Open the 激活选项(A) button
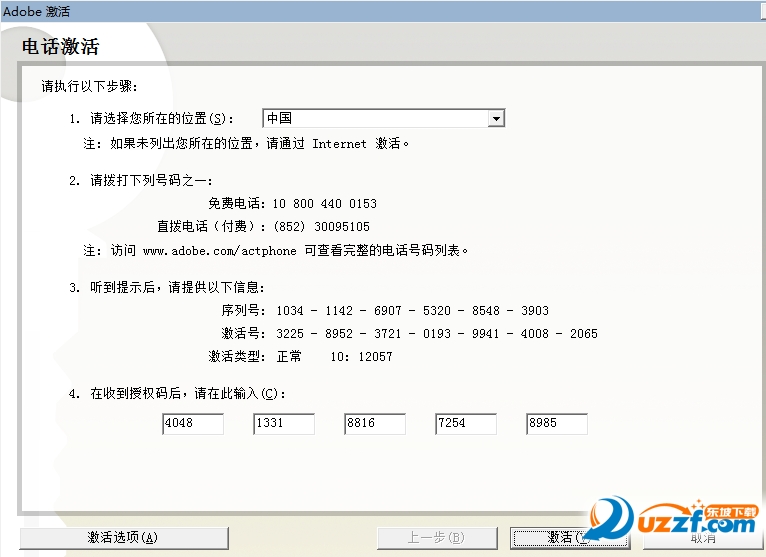Screen dimensions: 766x557 pyautogui.click(x=124, y=538)
